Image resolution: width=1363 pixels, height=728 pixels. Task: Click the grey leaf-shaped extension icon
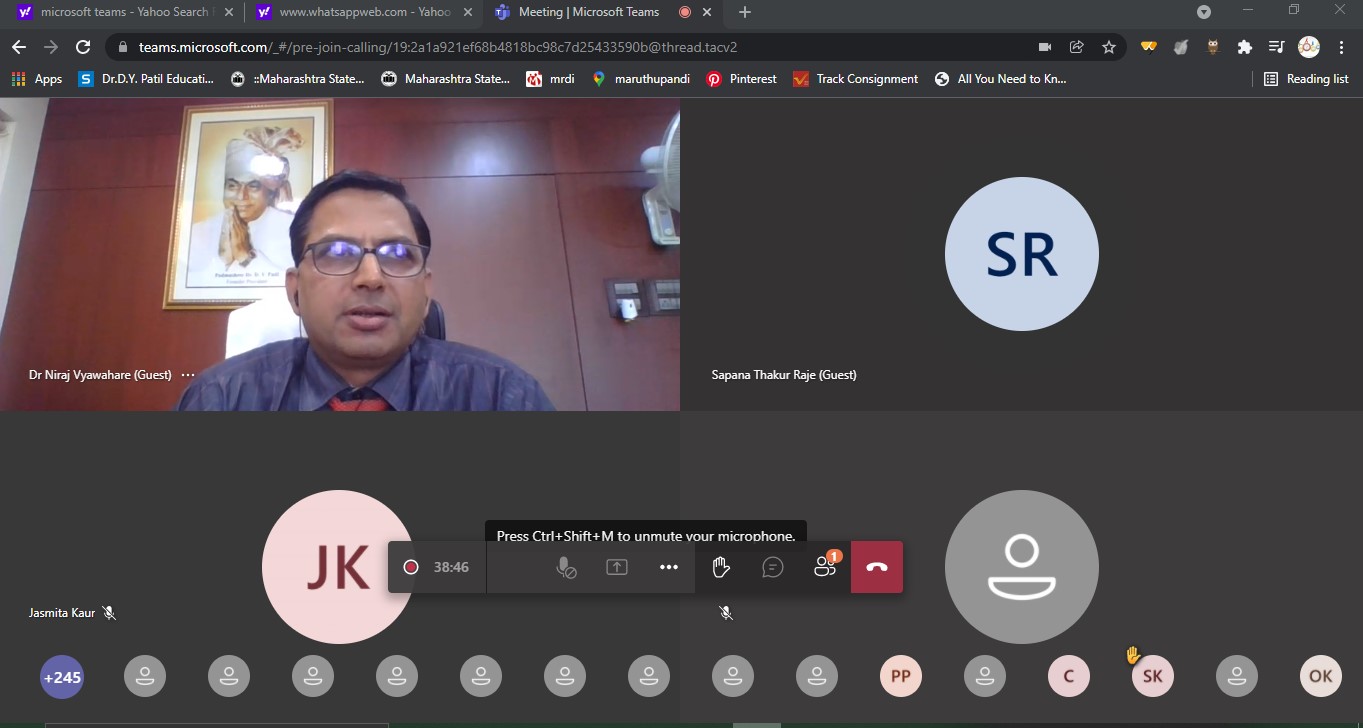click(1181, 47)
